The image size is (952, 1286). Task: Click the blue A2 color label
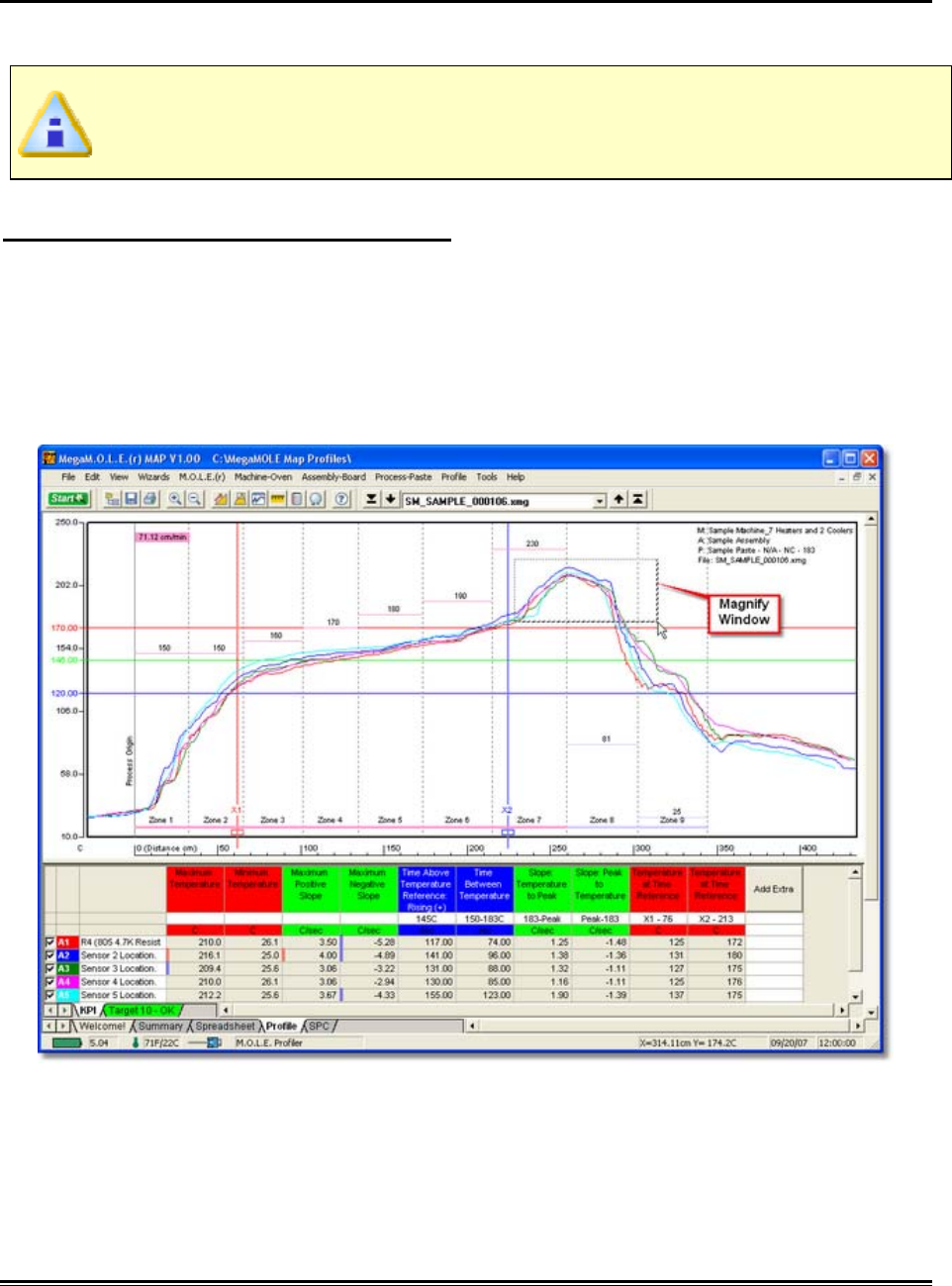(66, 955)
